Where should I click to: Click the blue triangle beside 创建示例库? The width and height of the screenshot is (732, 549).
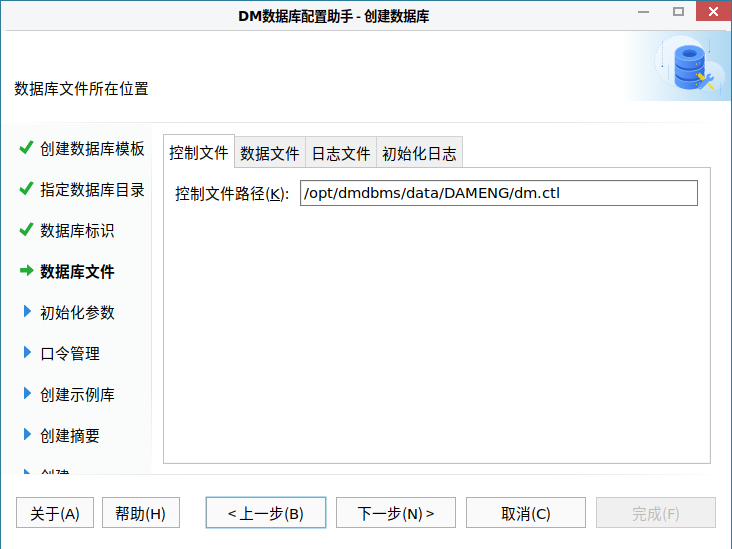point(27,394)
